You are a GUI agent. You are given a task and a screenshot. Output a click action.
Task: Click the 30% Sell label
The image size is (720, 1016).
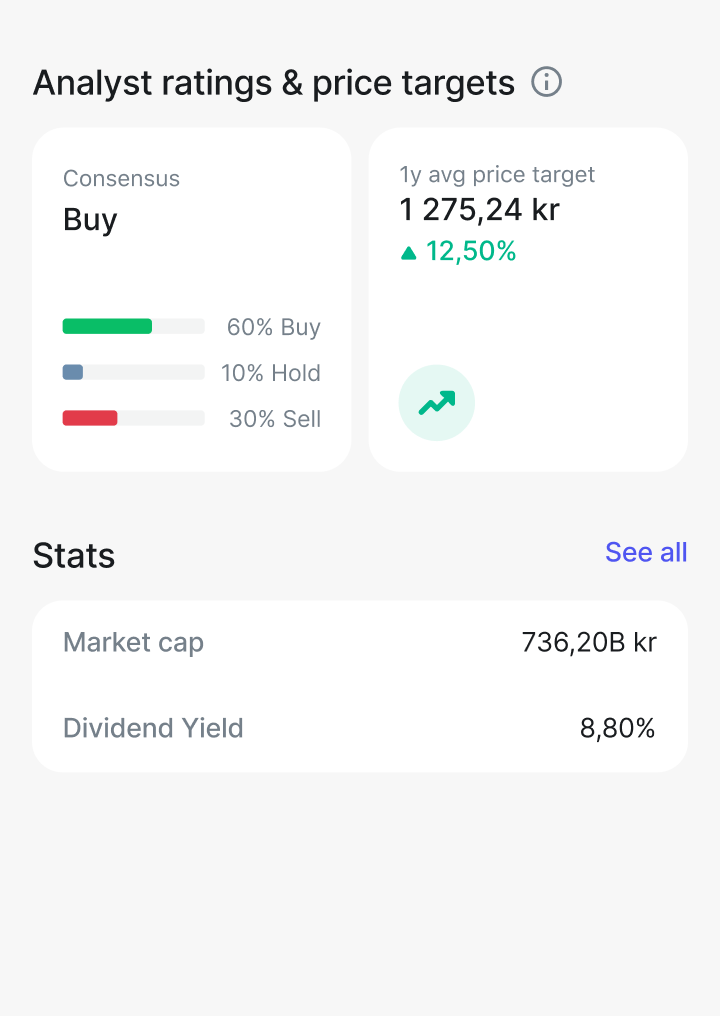click(275, 419)
